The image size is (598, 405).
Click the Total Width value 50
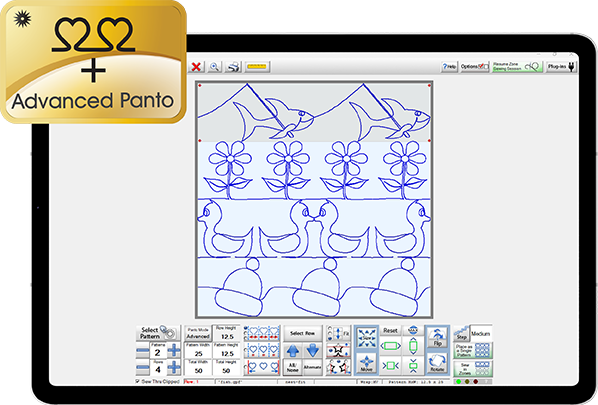[x=198, y=367]
